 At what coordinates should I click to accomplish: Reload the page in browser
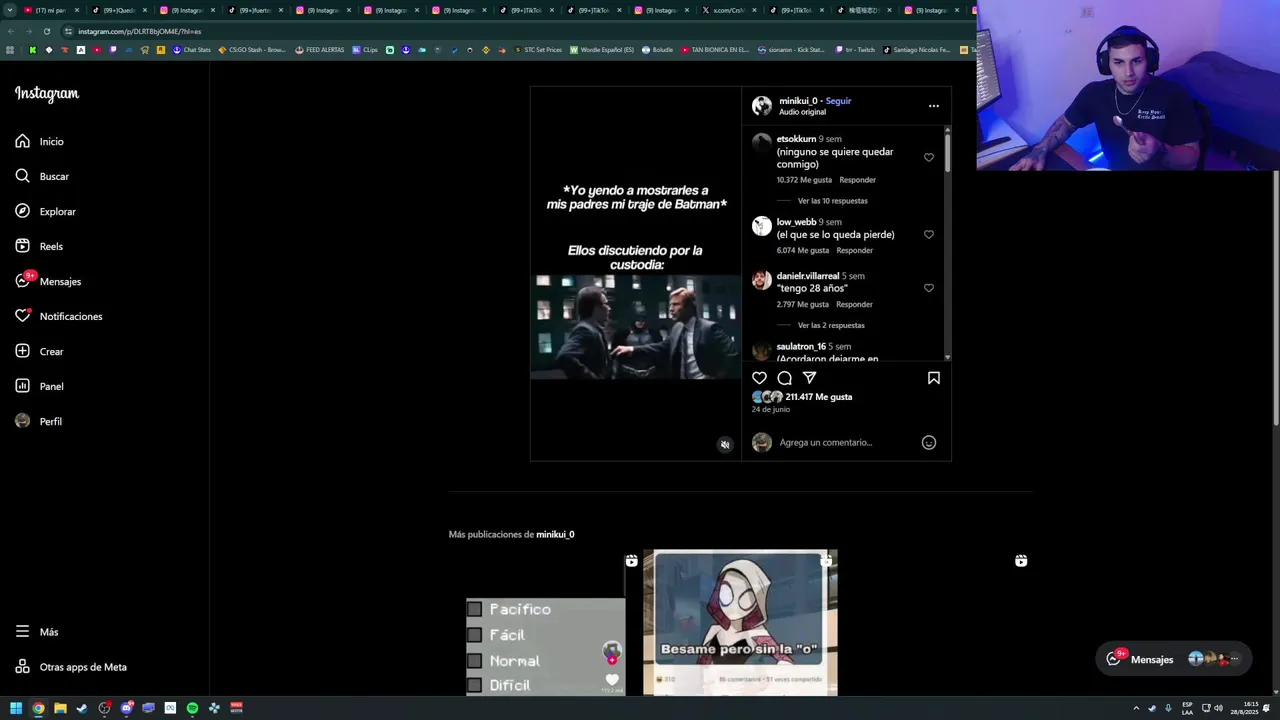click(46, 31)
